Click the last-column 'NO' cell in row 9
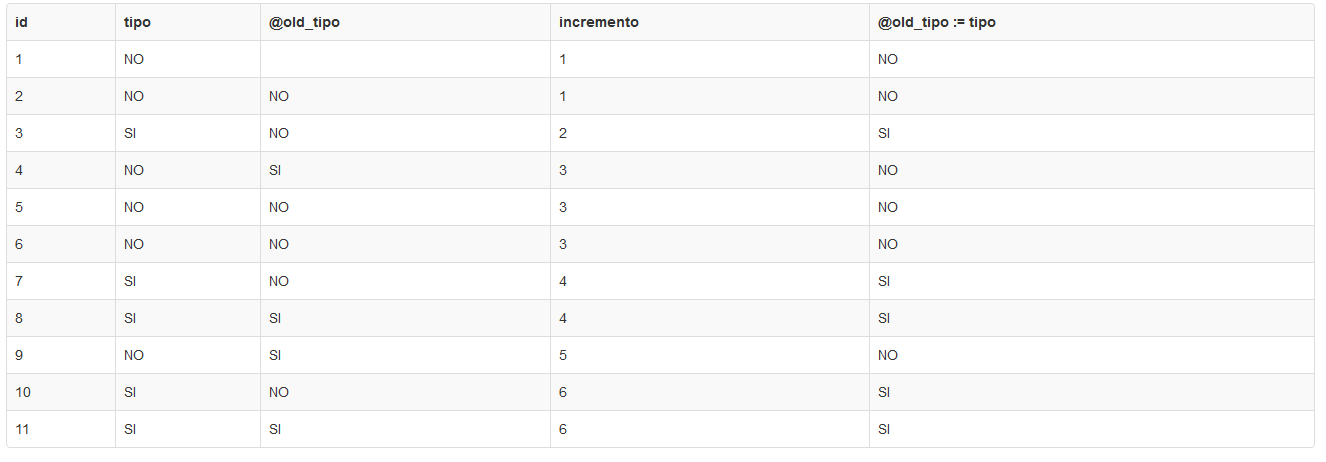This screenshot has height=462, width=1326. pos(1091,355)
